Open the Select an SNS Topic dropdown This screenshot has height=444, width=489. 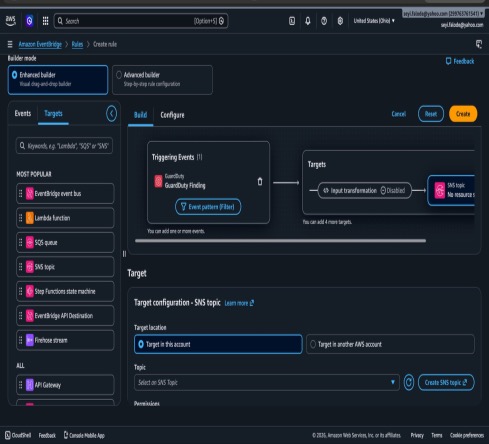point(267,382)
